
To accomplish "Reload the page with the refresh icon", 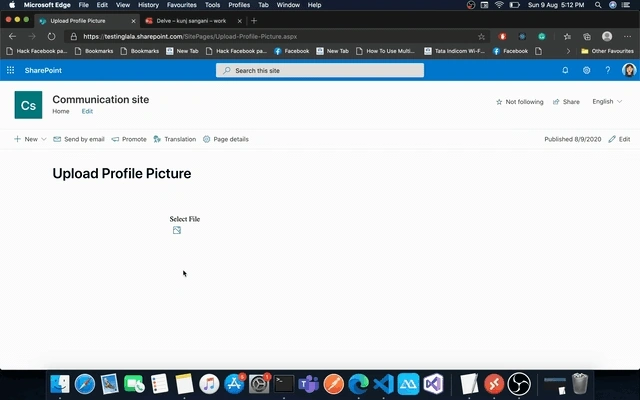I will tap(51, 37).
